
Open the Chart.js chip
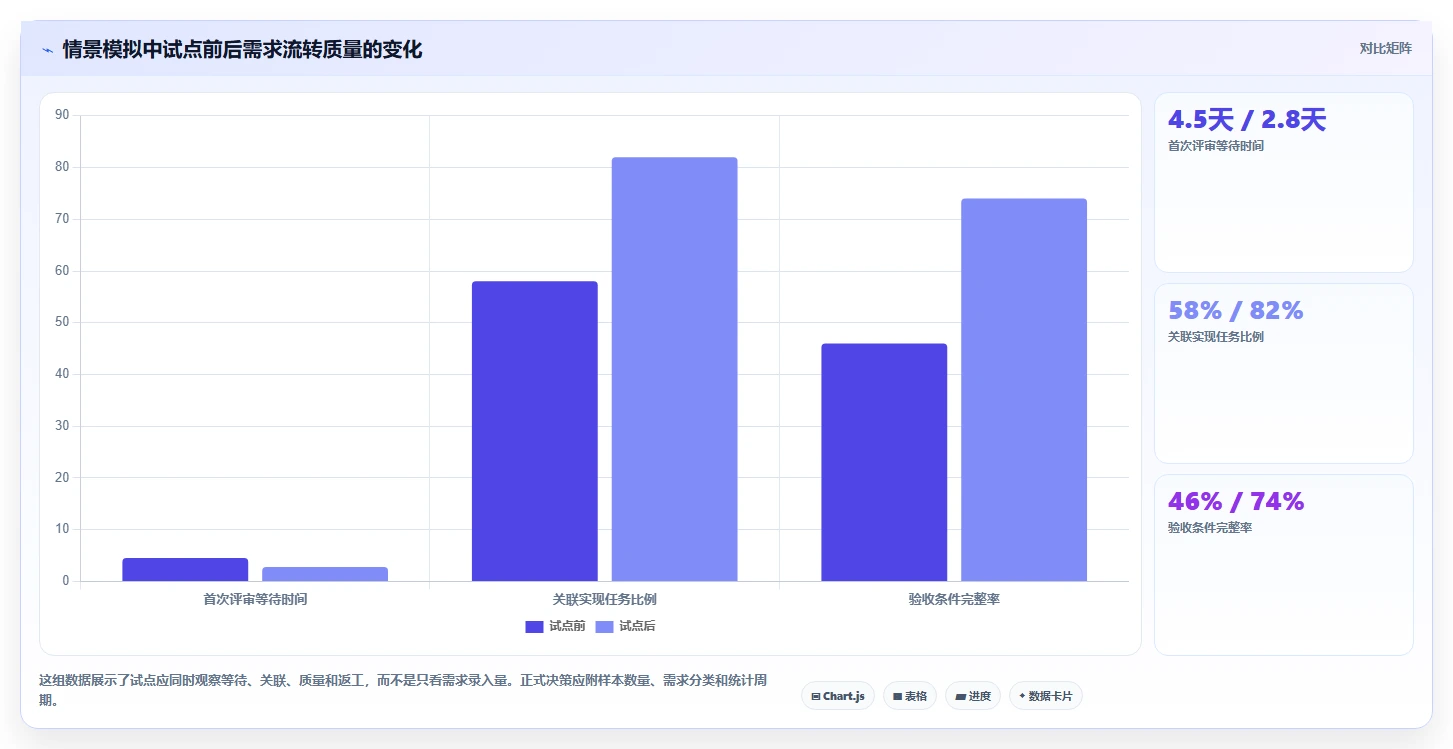point(838,696)
